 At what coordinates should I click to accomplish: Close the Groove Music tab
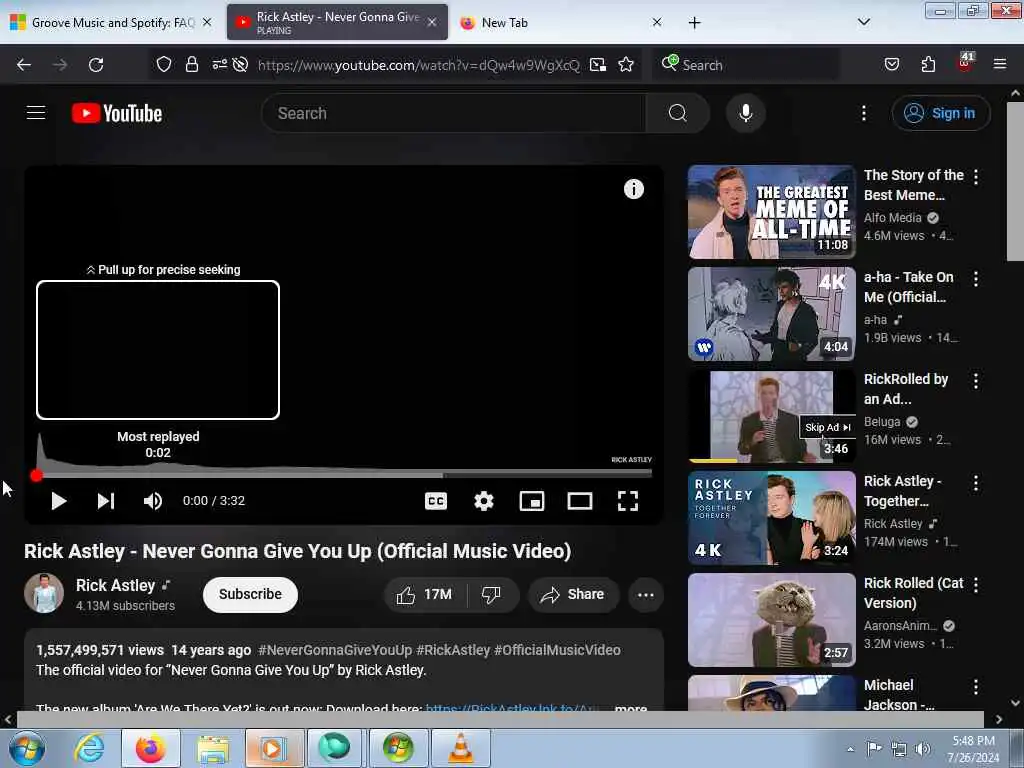click(207, 22)
